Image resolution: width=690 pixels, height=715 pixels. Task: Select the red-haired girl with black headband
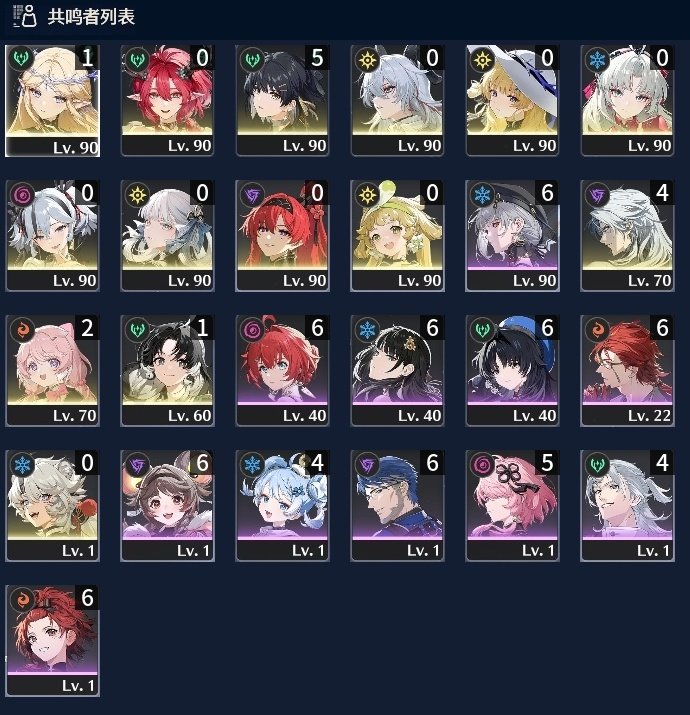click(x=282, y=236)
